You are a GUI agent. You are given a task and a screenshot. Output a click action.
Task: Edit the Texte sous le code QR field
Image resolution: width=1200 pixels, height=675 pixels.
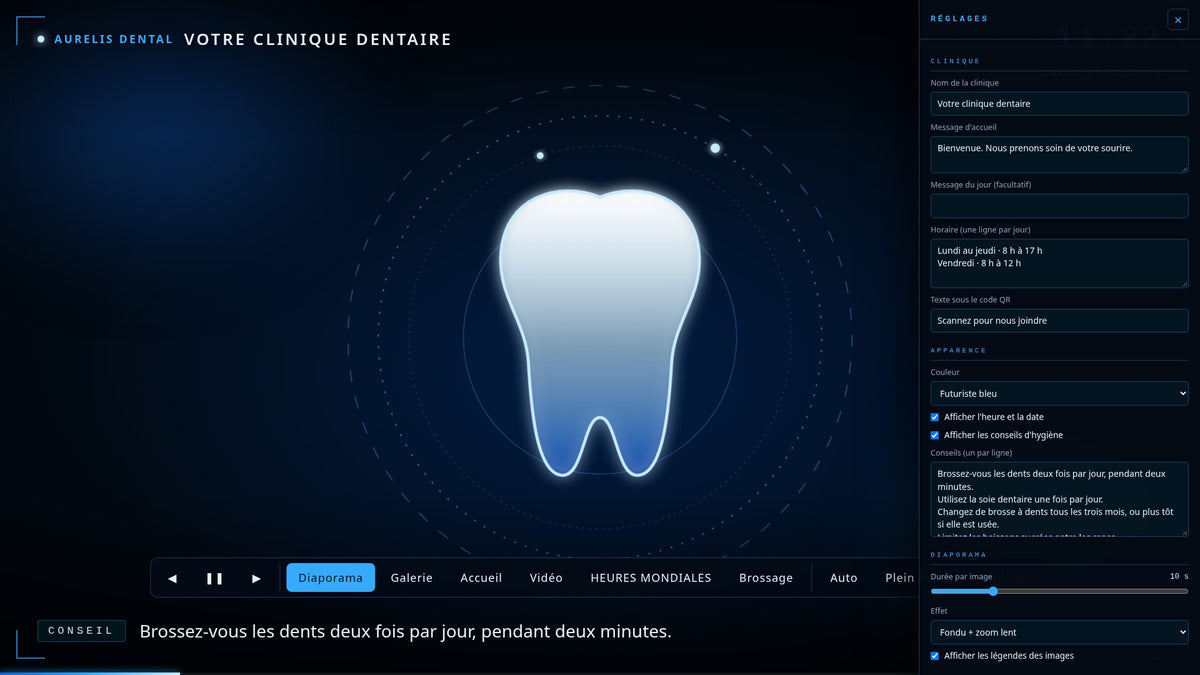[x=1059, y=321]
